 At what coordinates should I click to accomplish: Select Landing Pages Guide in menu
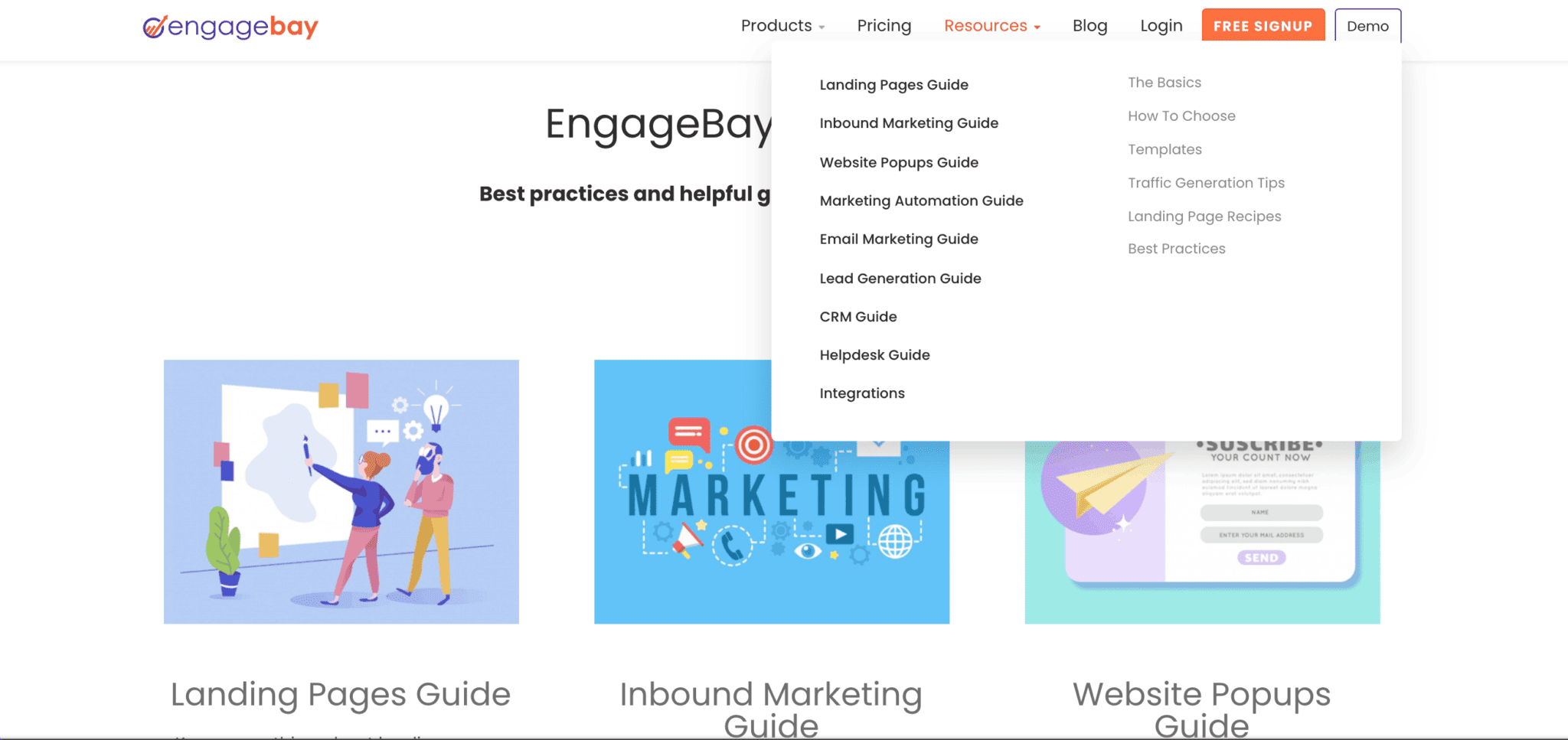(893, 85)
